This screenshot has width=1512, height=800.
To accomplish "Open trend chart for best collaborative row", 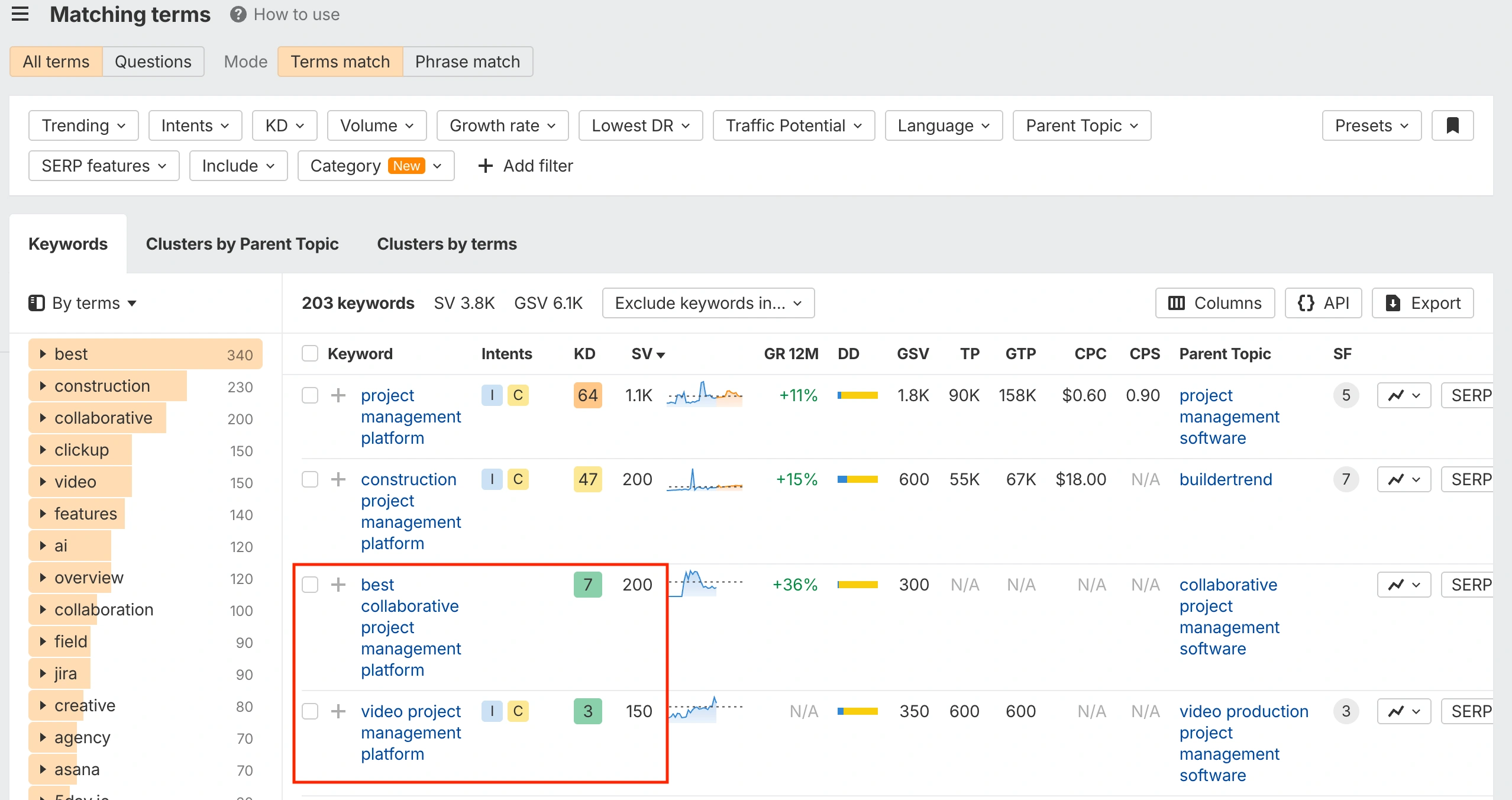I will pyautogui.click(x=1404, y=585).
